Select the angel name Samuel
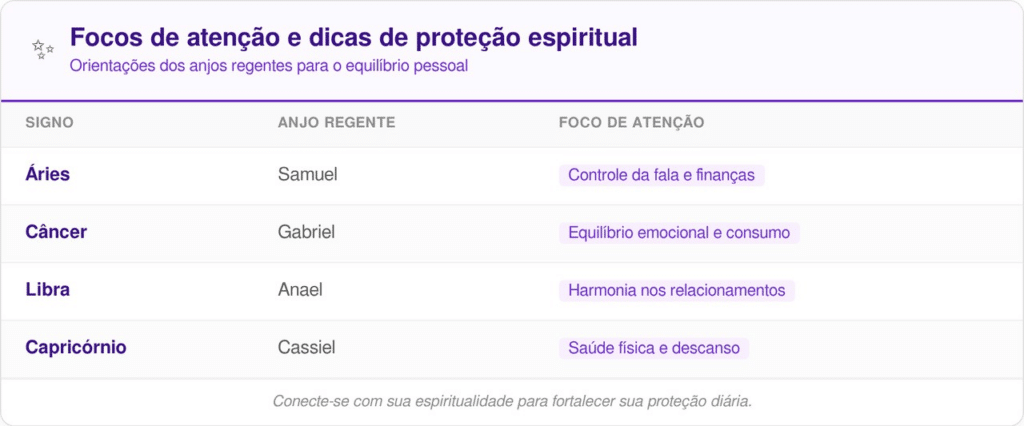The width and height of the screenshot is (1024, 426). (307, 174)
